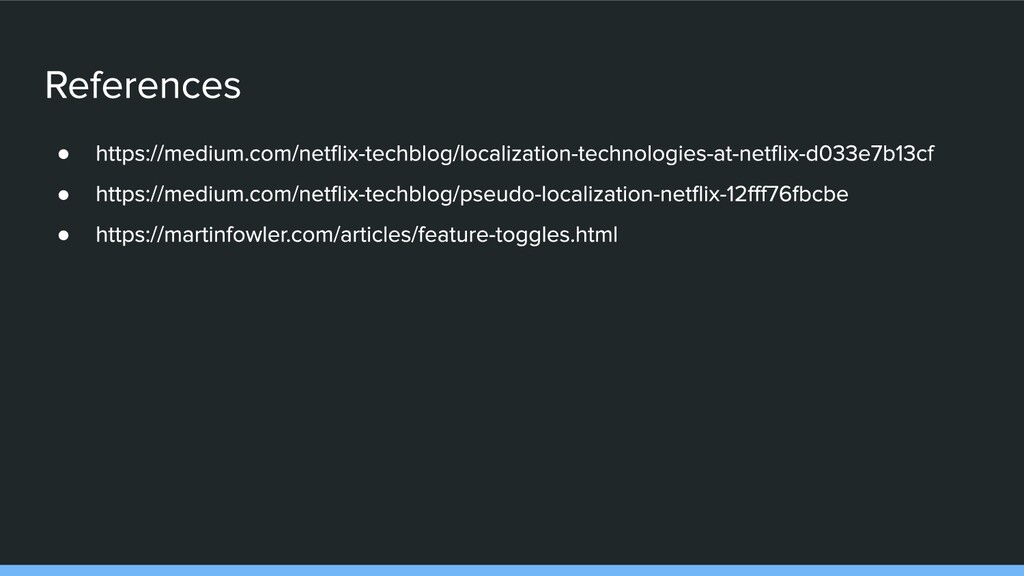This screenshot has width=1024, height=576.
Task: Click the d033e7b13cf ending of first URL
Action: [x=869, y=153]
